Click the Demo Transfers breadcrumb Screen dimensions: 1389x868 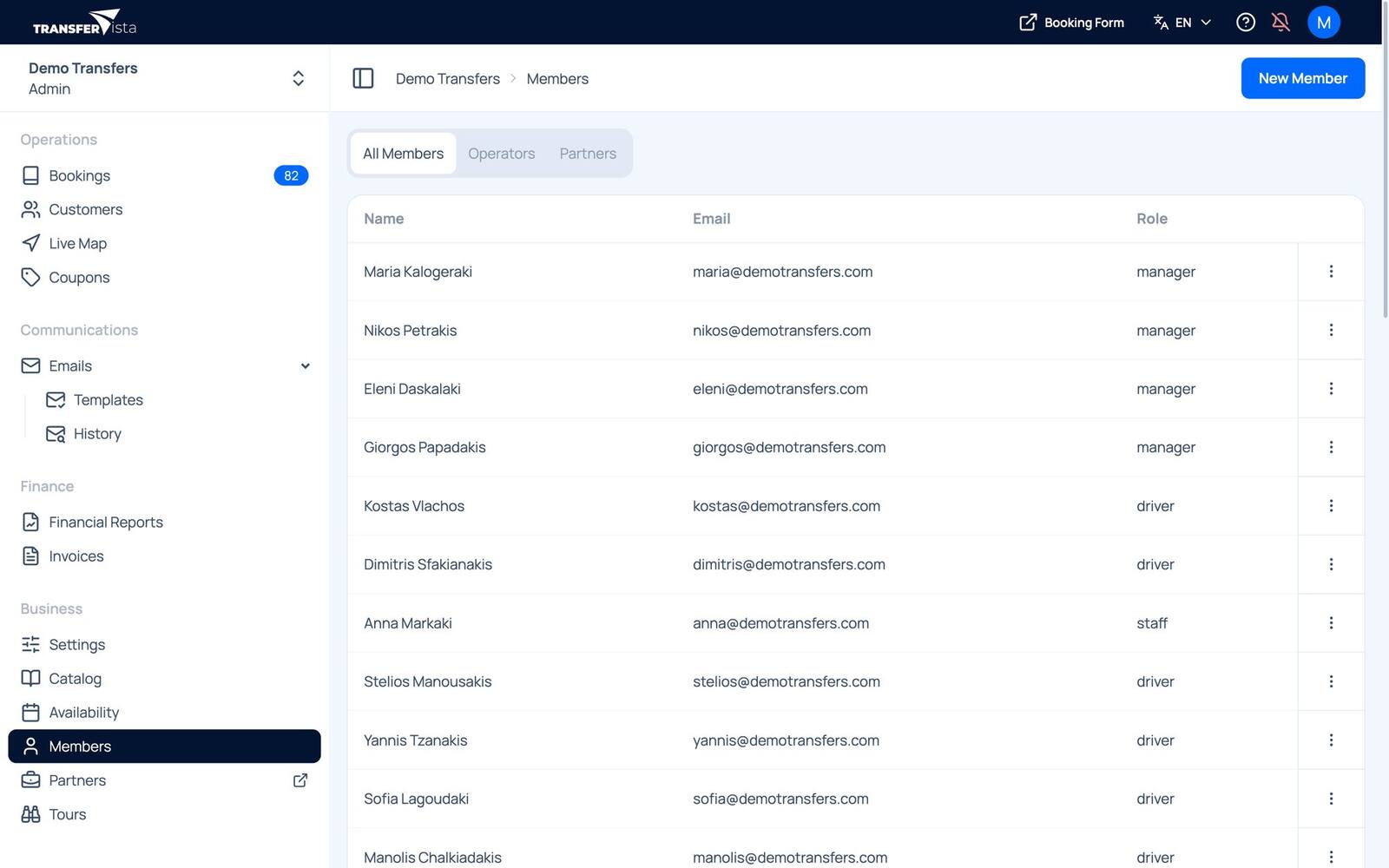(448, 79)
